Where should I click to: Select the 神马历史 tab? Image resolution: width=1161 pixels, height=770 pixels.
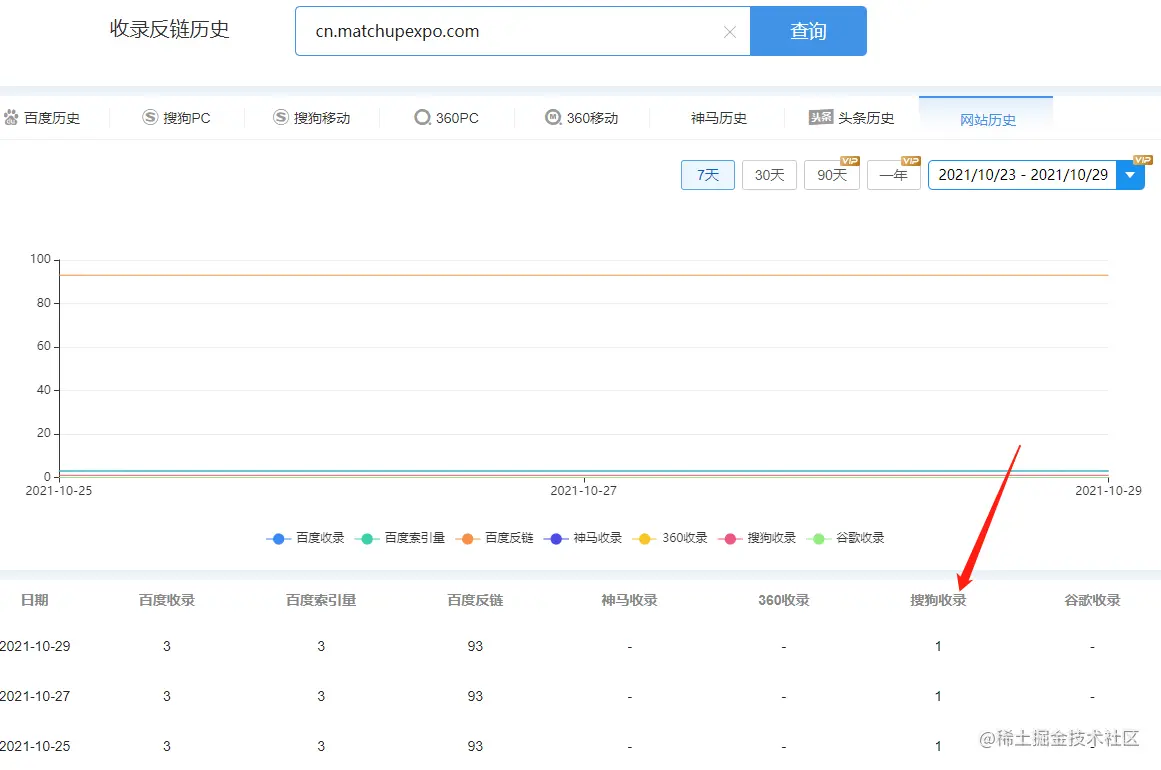(718, 118)
